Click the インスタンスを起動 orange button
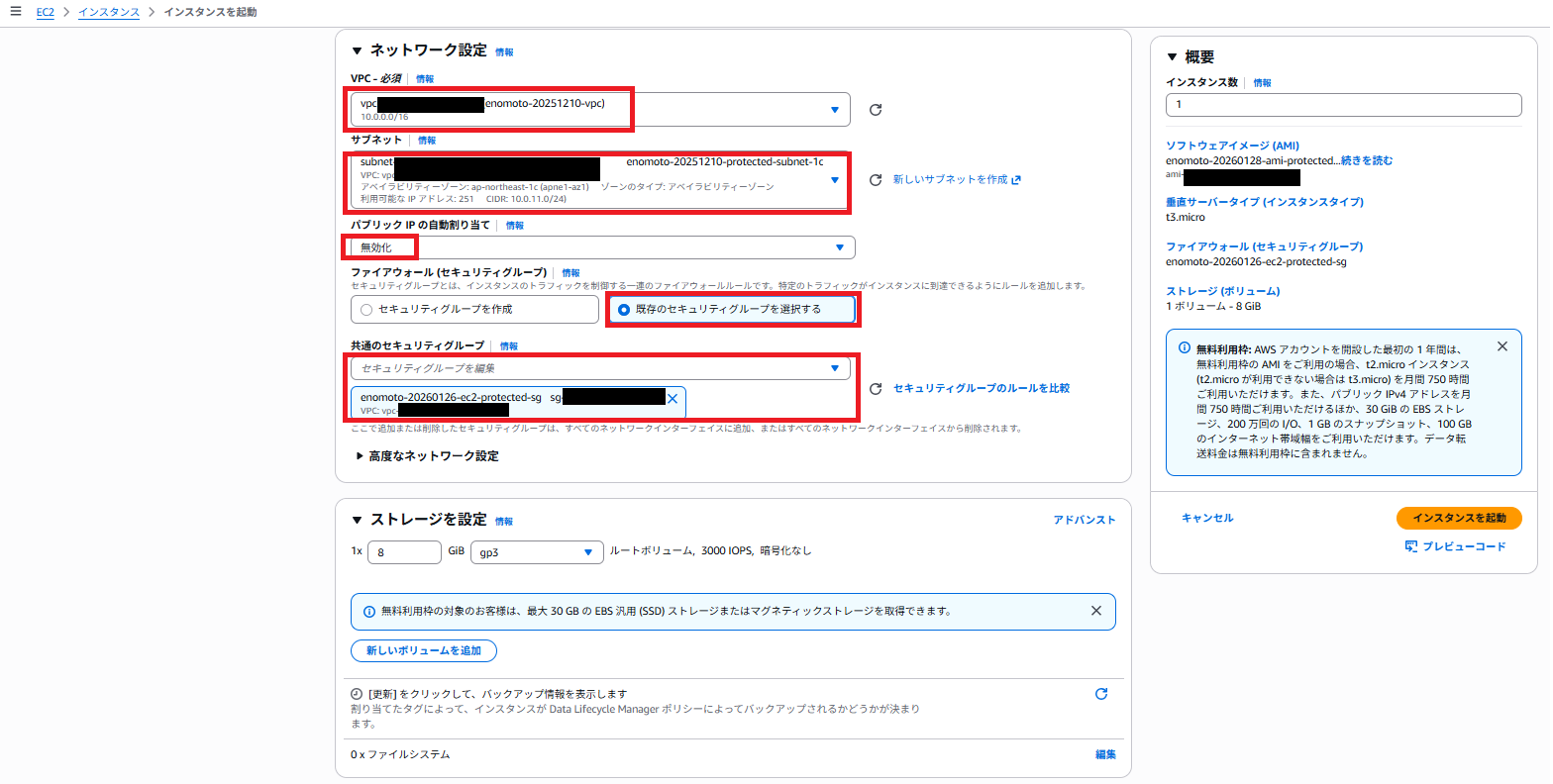Viewport: 1553px width, 784px height. [x=1458, y=518]
